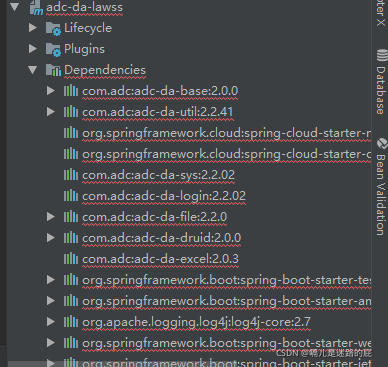Click the Database tool window icon
This screenshot has width=388, height=367.
[x=382, y=55]
